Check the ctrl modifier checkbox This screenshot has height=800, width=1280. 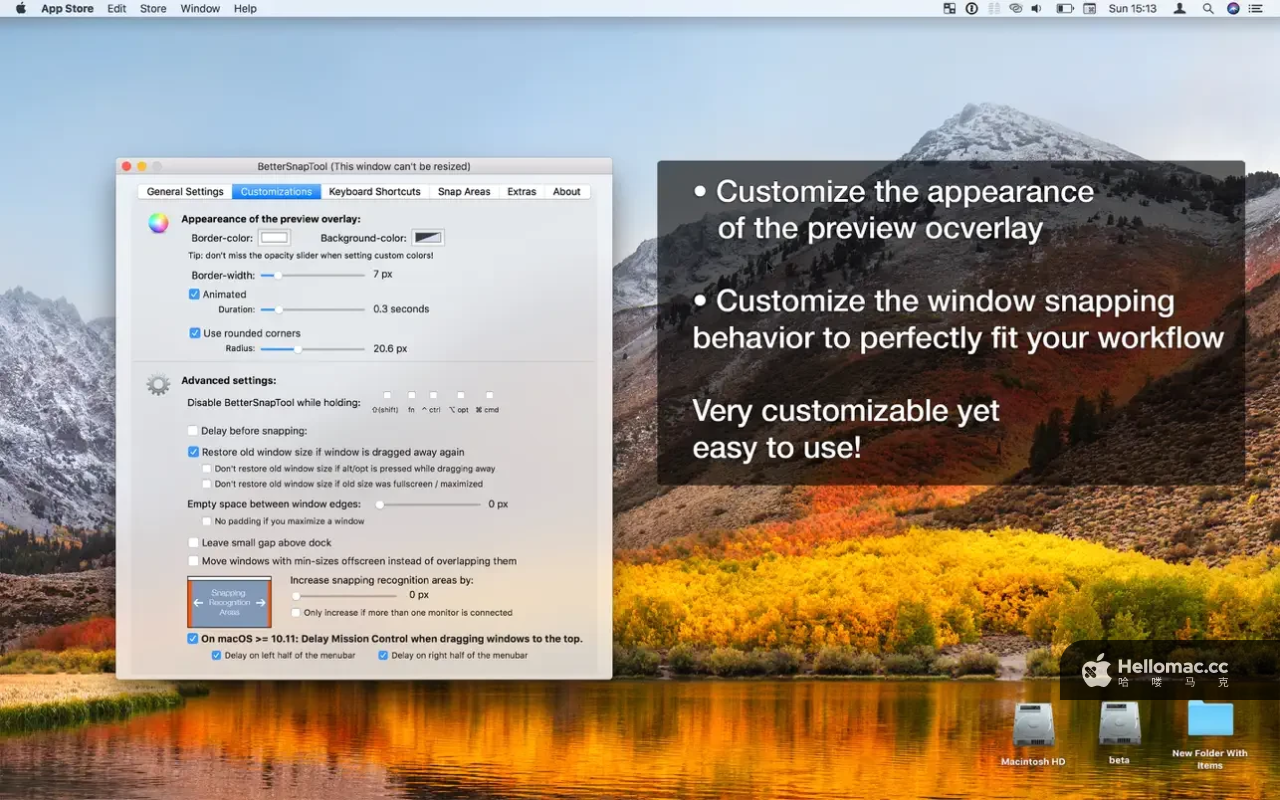coord(433,395)
